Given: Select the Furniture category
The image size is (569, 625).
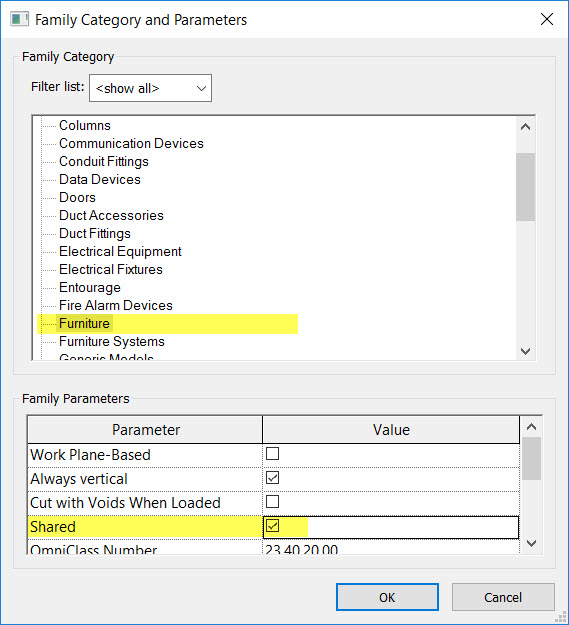Looking at the screenshot, I should point(84,323).
